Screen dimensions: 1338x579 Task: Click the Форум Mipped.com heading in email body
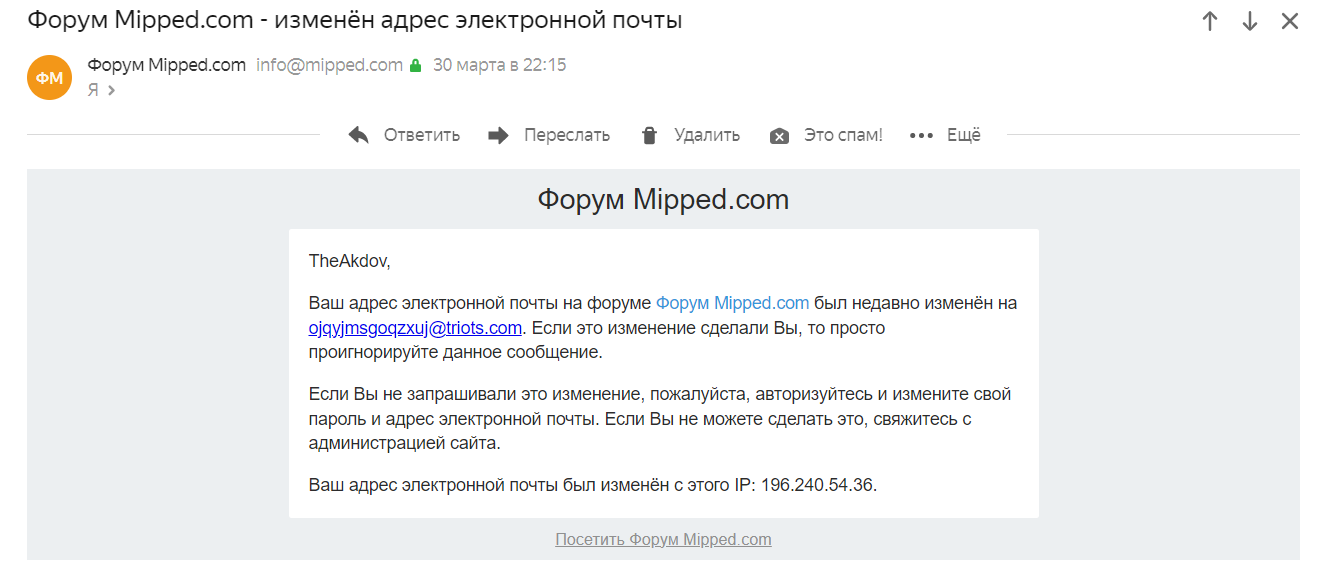[663, 199]
